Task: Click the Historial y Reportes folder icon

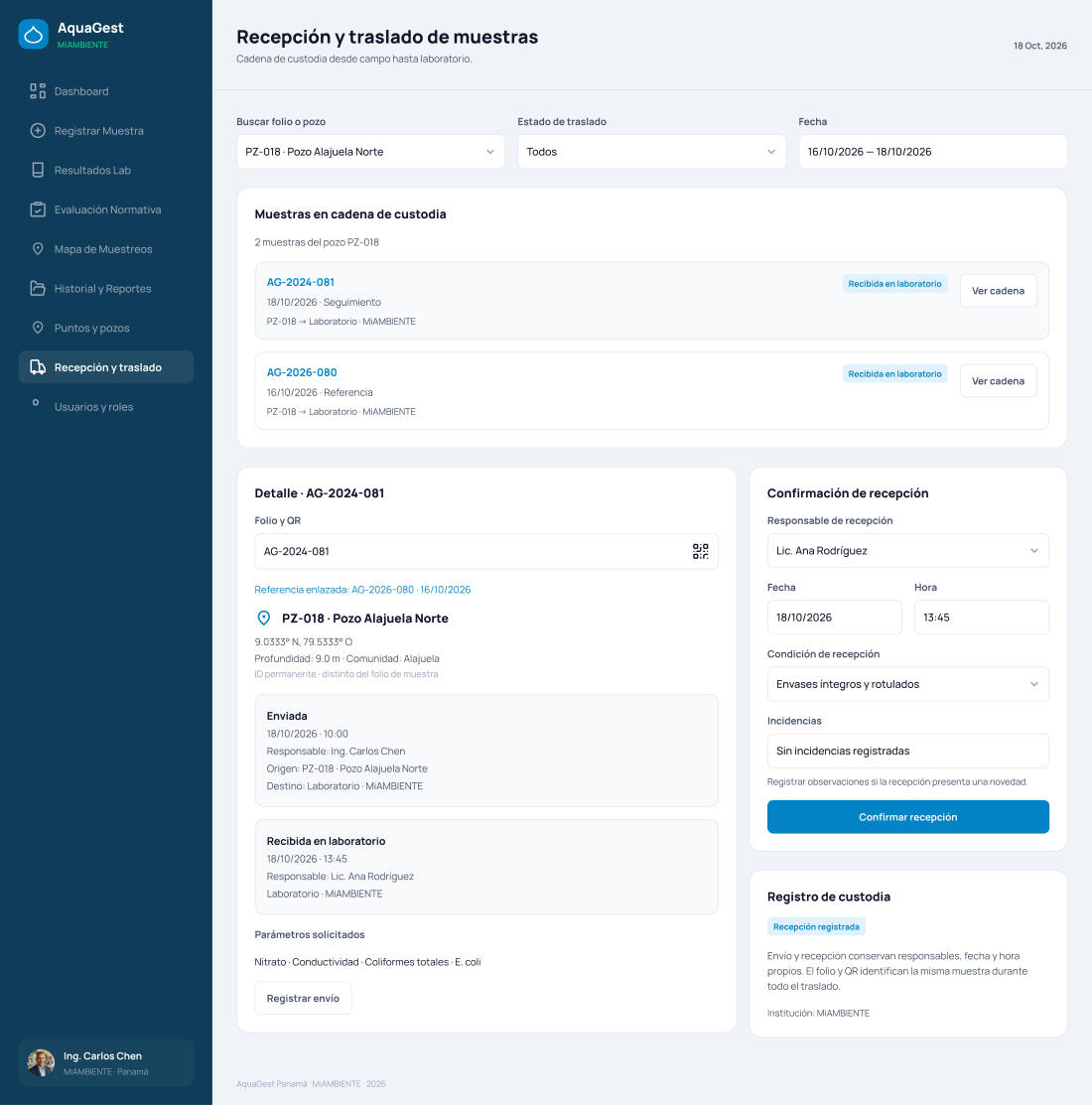Action: [x=38, y=288]
